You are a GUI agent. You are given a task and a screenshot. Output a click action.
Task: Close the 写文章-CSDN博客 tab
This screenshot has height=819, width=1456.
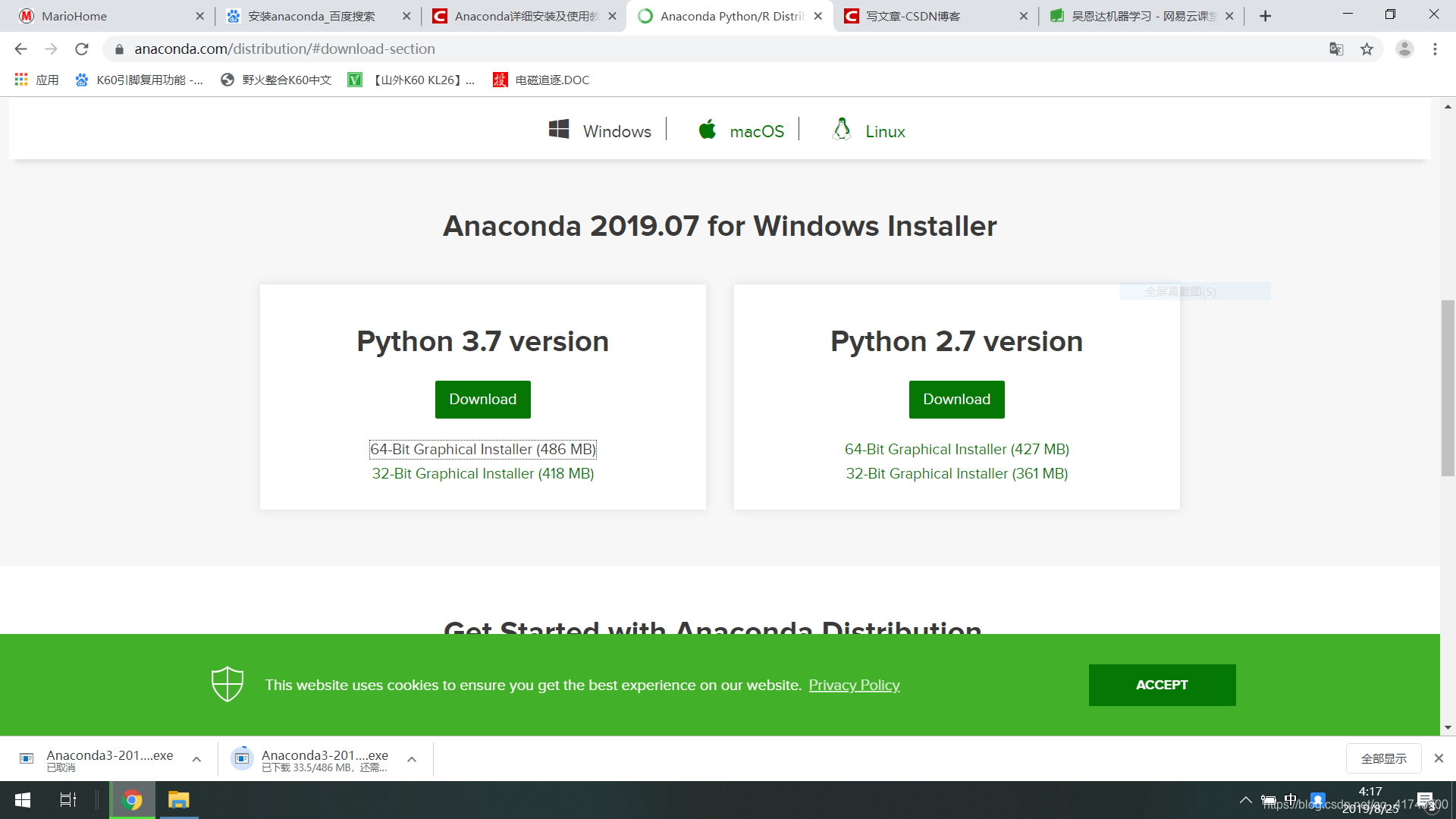click(1023, 16)
